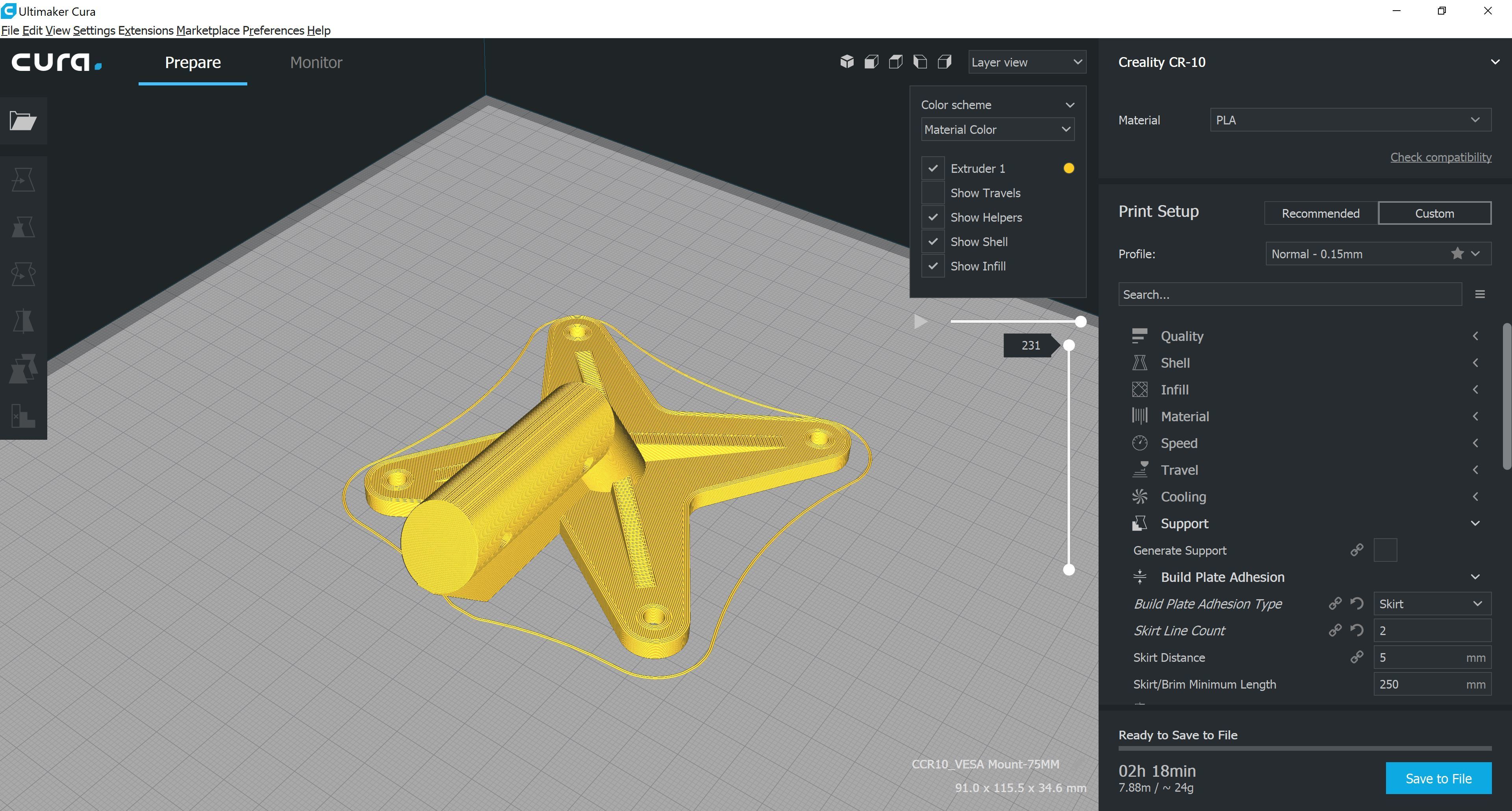
Task: Open settings visibility hamburger menu
Action: [x=1480, y=294]
